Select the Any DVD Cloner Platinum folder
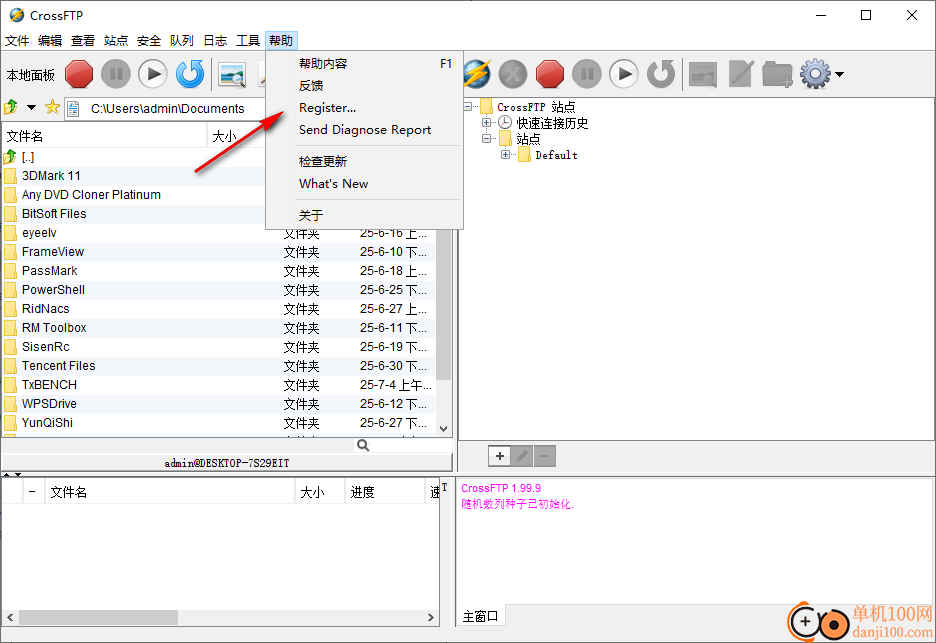The height and width of the screenshot is (643, 936). [134, 195]
